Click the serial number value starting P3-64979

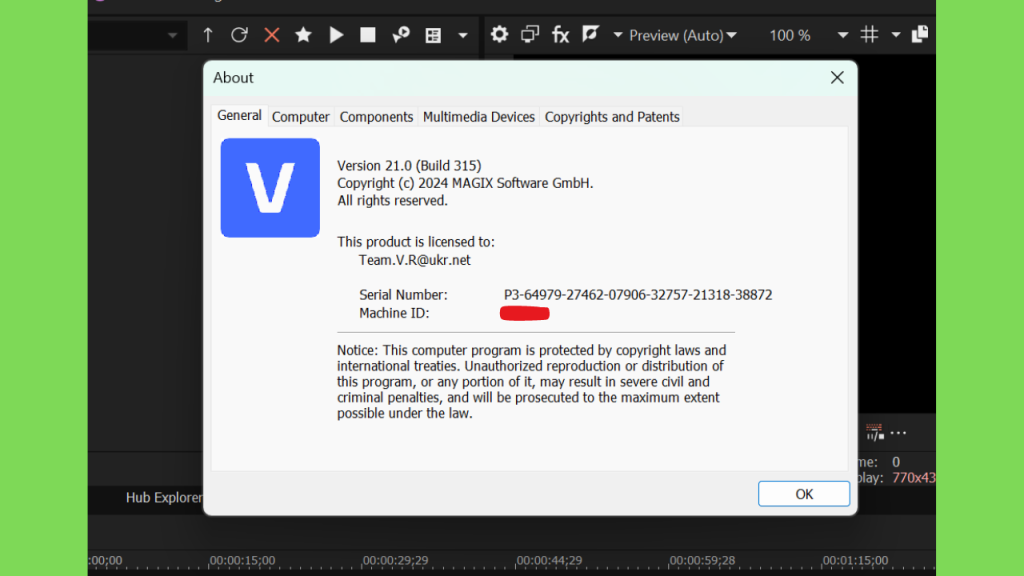click(638, 295)
